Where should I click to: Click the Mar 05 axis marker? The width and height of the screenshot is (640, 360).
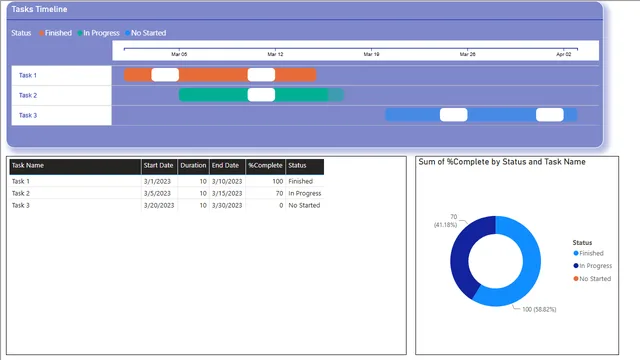point(179,54)
